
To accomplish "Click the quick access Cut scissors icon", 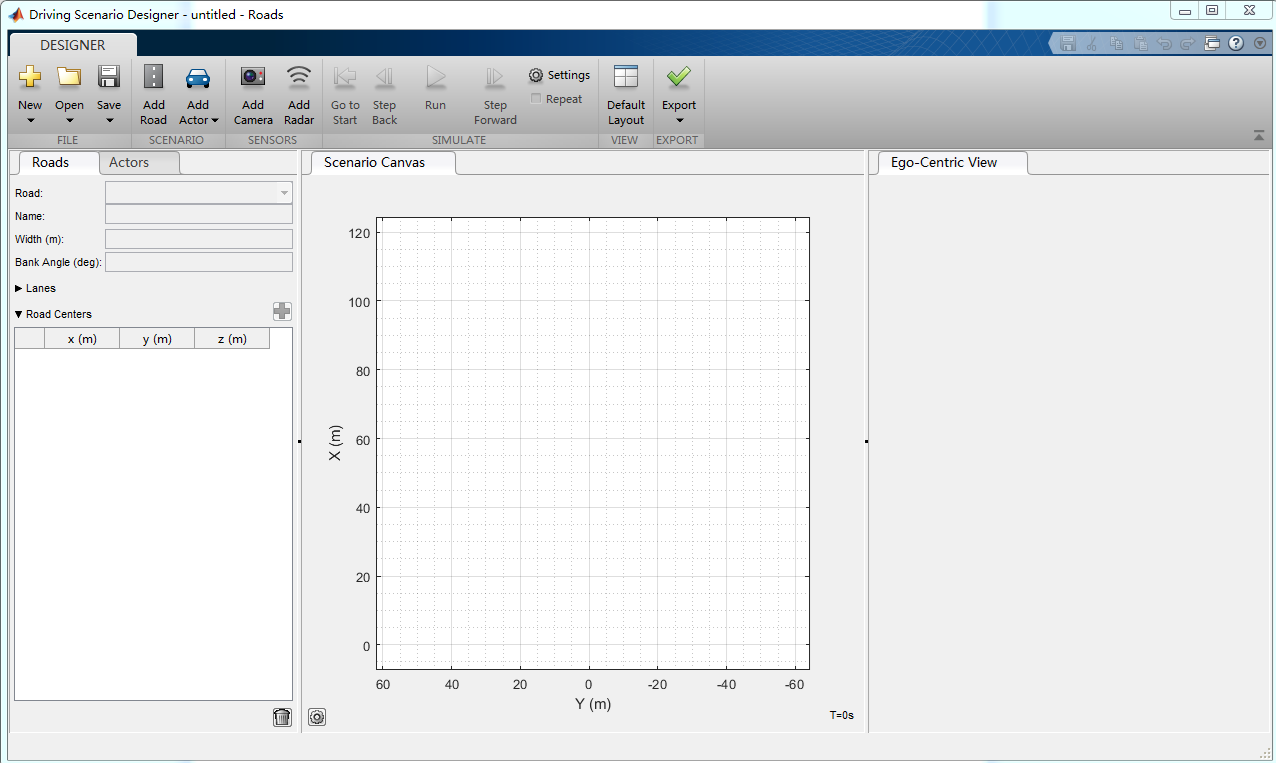I will pos(1092,44).
